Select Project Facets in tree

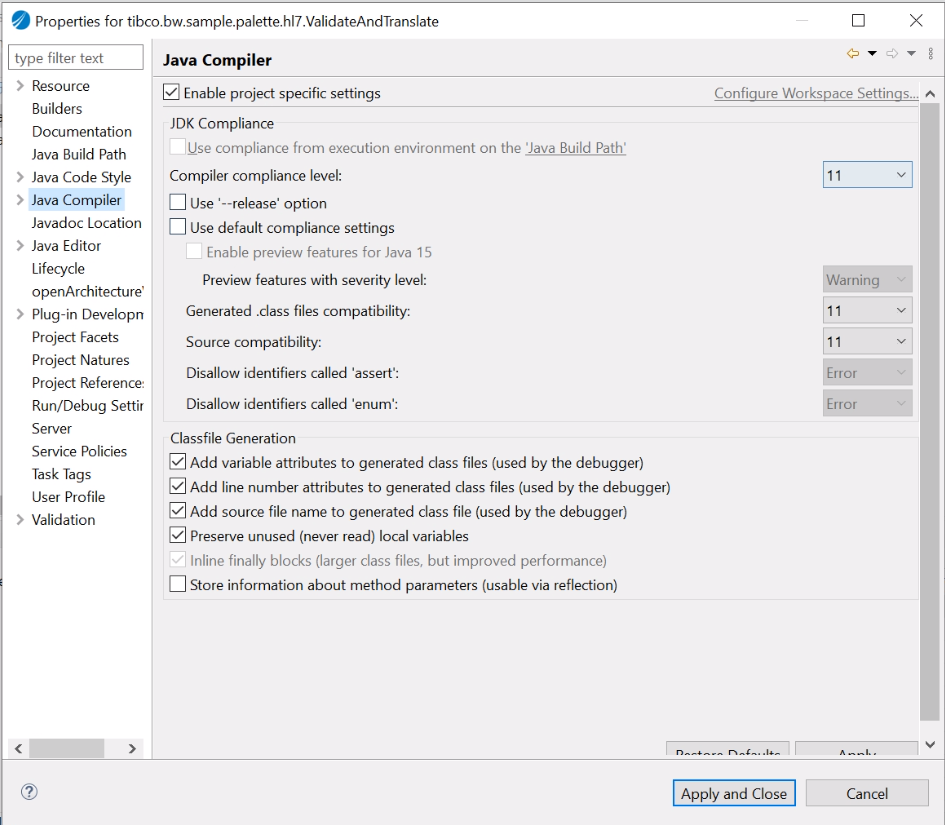(75, 337)
